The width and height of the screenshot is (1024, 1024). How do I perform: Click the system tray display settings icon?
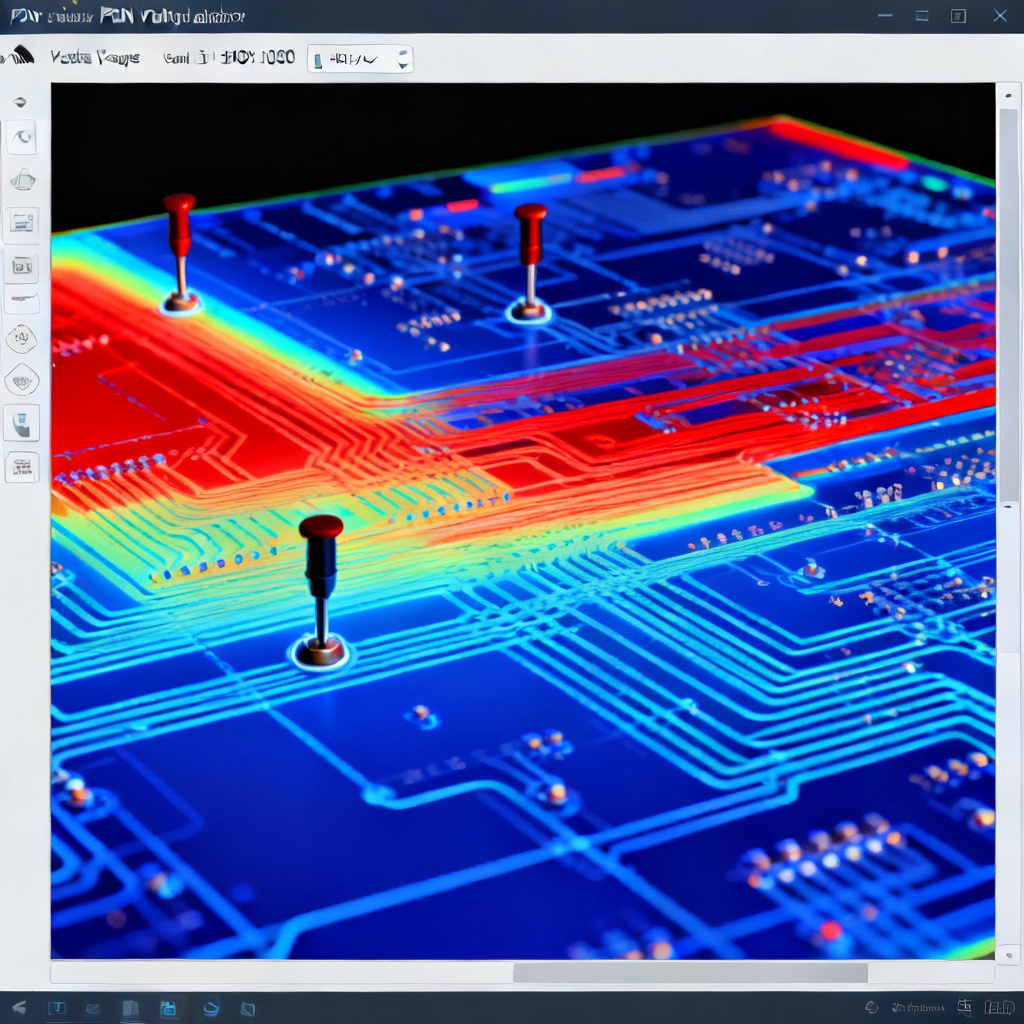point(965,1008)
